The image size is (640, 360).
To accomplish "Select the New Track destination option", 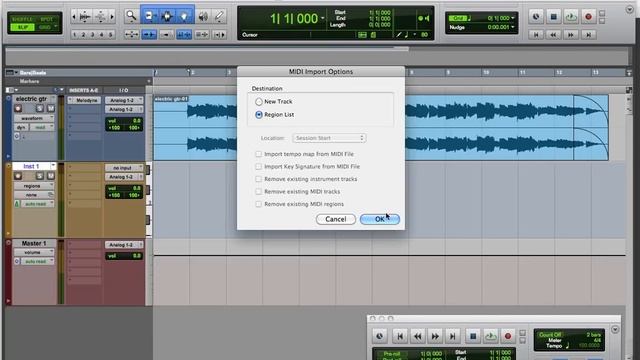I will tap(259, 102).
